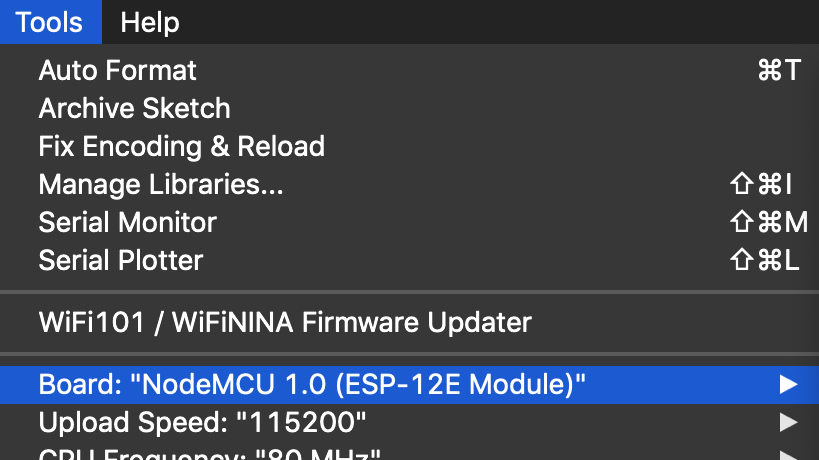Launch the Serial Plotter
The height and width of the screenshot is (460, 819).
[410, 260]
